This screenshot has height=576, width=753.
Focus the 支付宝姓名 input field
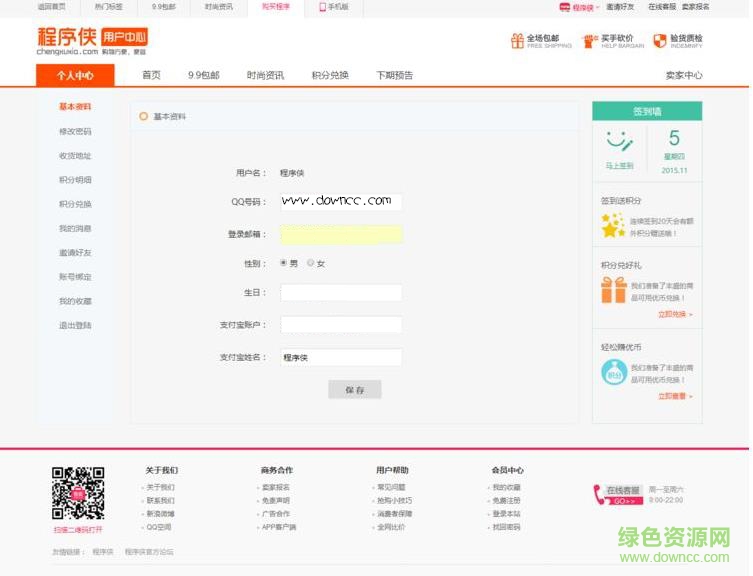341,357
